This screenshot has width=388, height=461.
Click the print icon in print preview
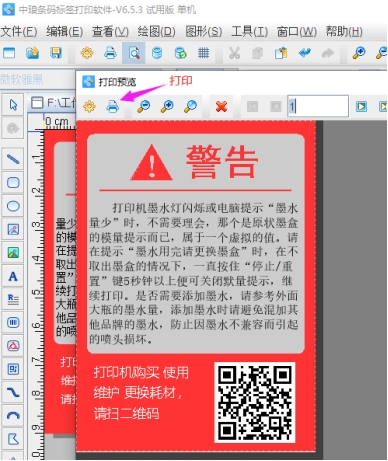click(113, 107)
